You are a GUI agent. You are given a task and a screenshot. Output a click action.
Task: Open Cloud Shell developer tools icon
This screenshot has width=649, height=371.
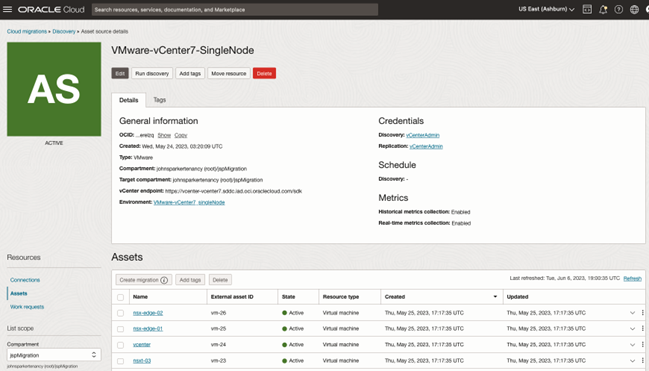pos(587,9)
